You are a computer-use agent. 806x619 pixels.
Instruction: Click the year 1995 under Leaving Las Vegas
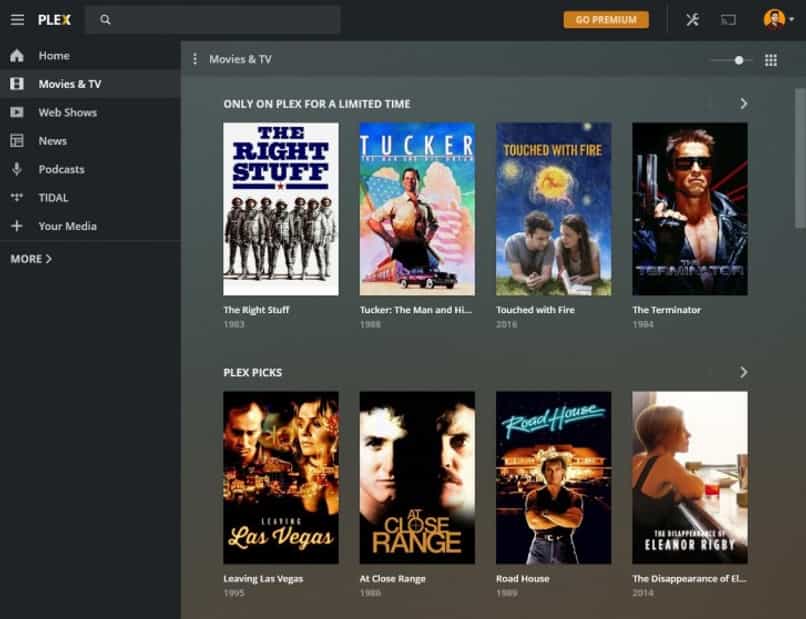tap(234, 593)
